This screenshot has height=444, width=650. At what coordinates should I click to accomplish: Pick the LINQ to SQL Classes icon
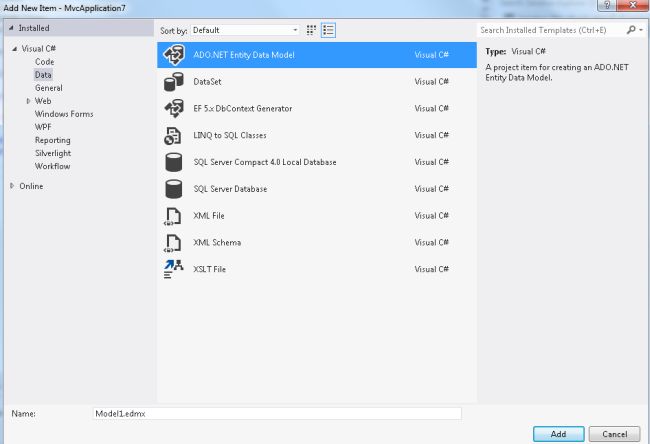click(x=172, y=136)
